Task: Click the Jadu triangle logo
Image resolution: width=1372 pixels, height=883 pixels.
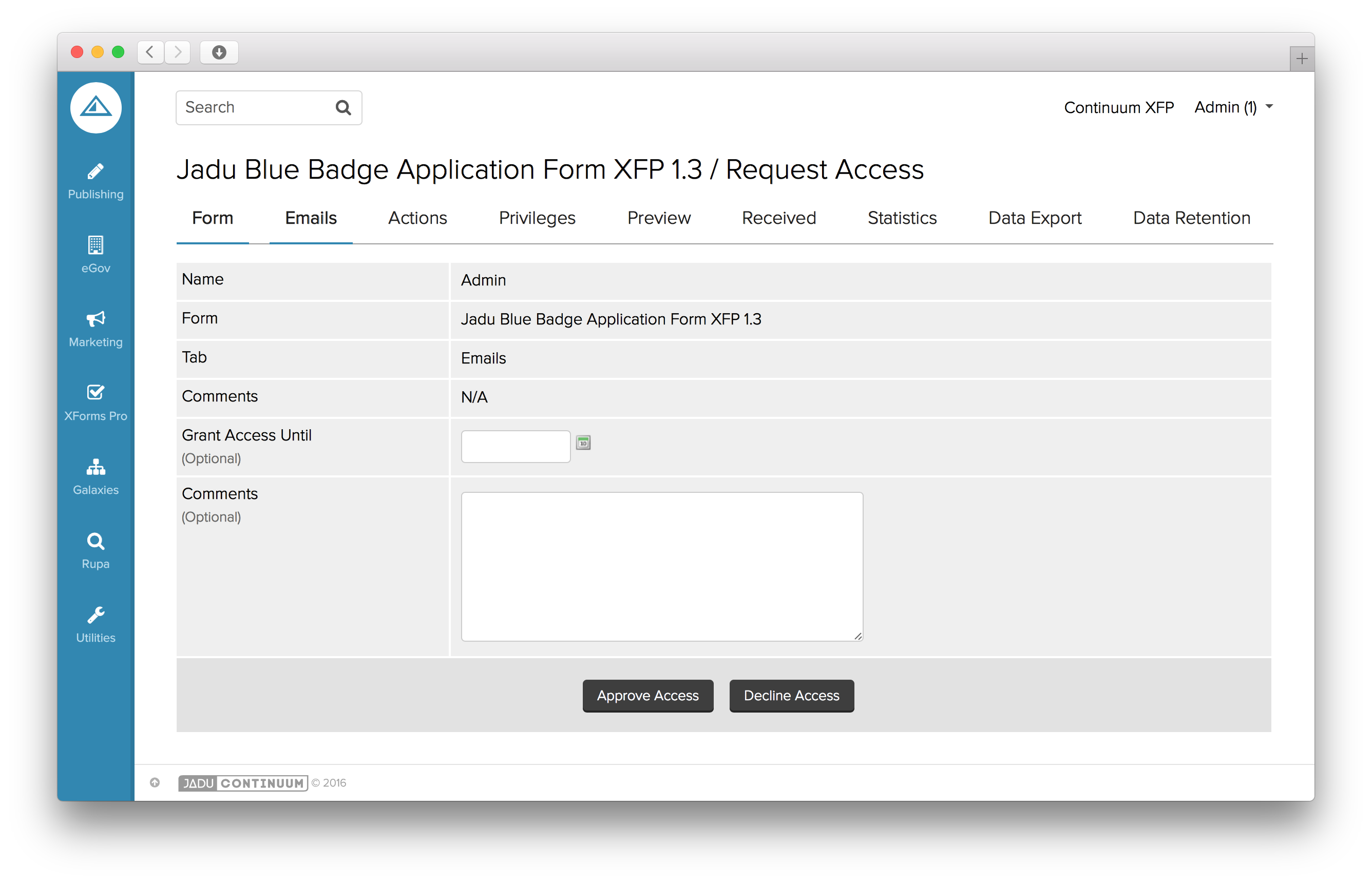Action: pyautogui.click(x=96, y=108)
